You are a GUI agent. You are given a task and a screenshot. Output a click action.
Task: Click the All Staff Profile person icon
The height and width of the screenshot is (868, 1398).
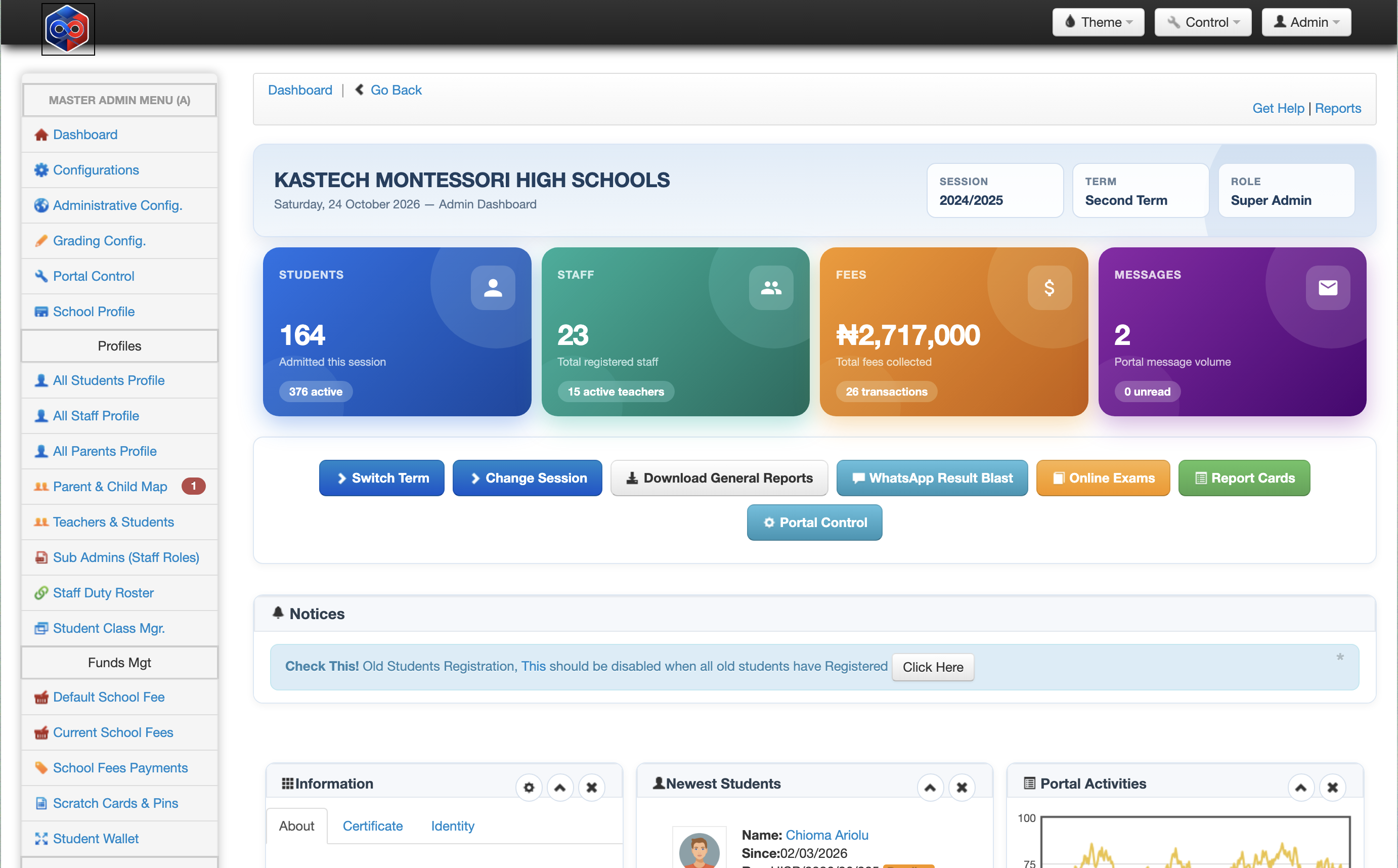click(41, 416)
